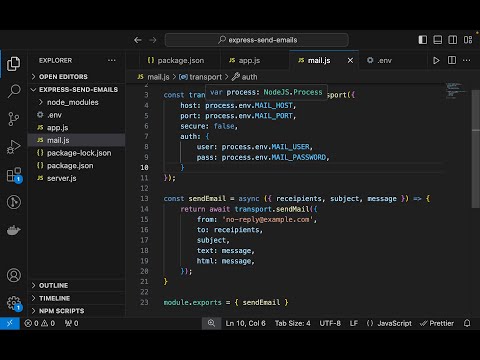
Task: Open notifications bell in status bar
Action: (x=467, y=323)
